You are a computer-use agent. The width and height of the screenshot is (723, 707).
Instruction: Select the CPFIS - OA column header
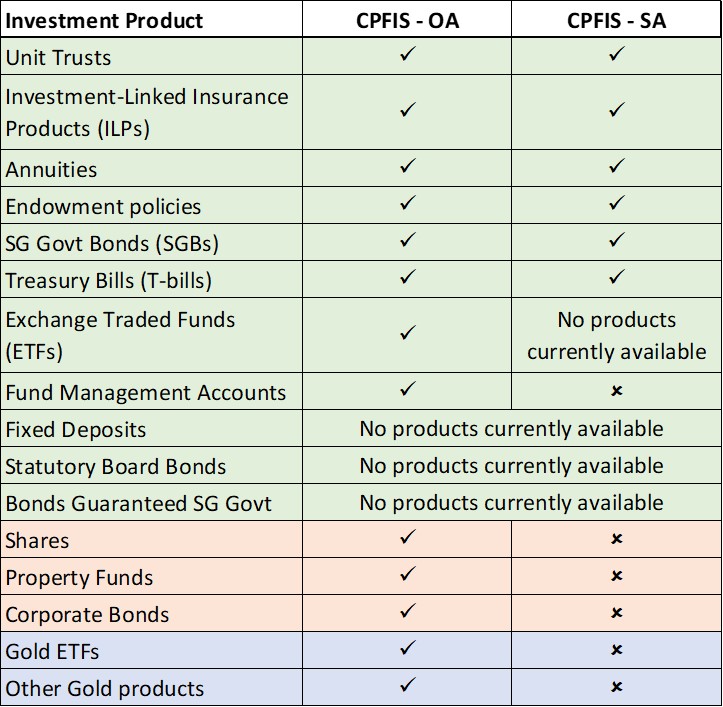(407, 20)
